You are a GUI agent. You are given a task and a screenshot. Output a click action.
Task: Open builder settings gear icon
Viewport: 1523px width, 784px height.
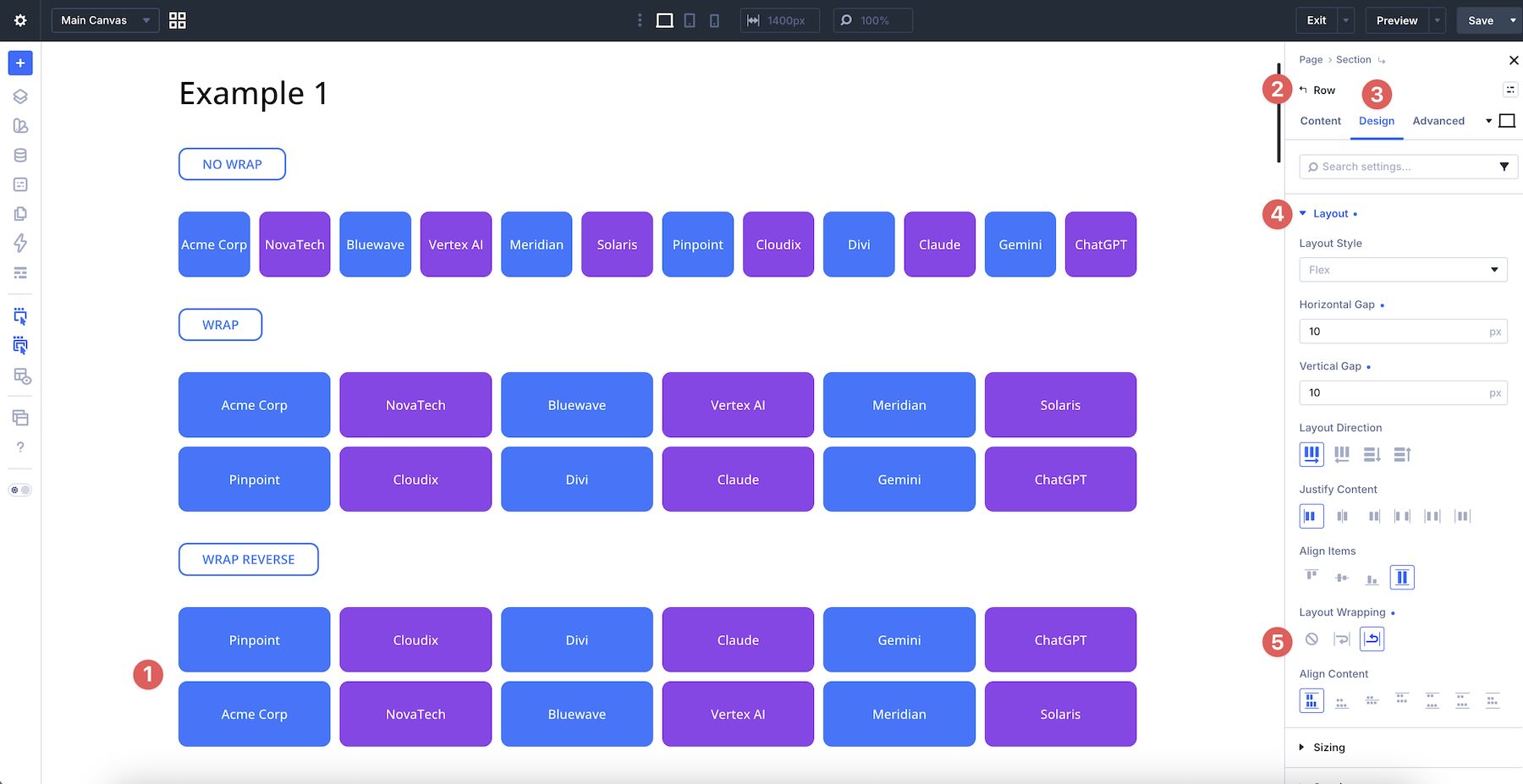point(20,20)
